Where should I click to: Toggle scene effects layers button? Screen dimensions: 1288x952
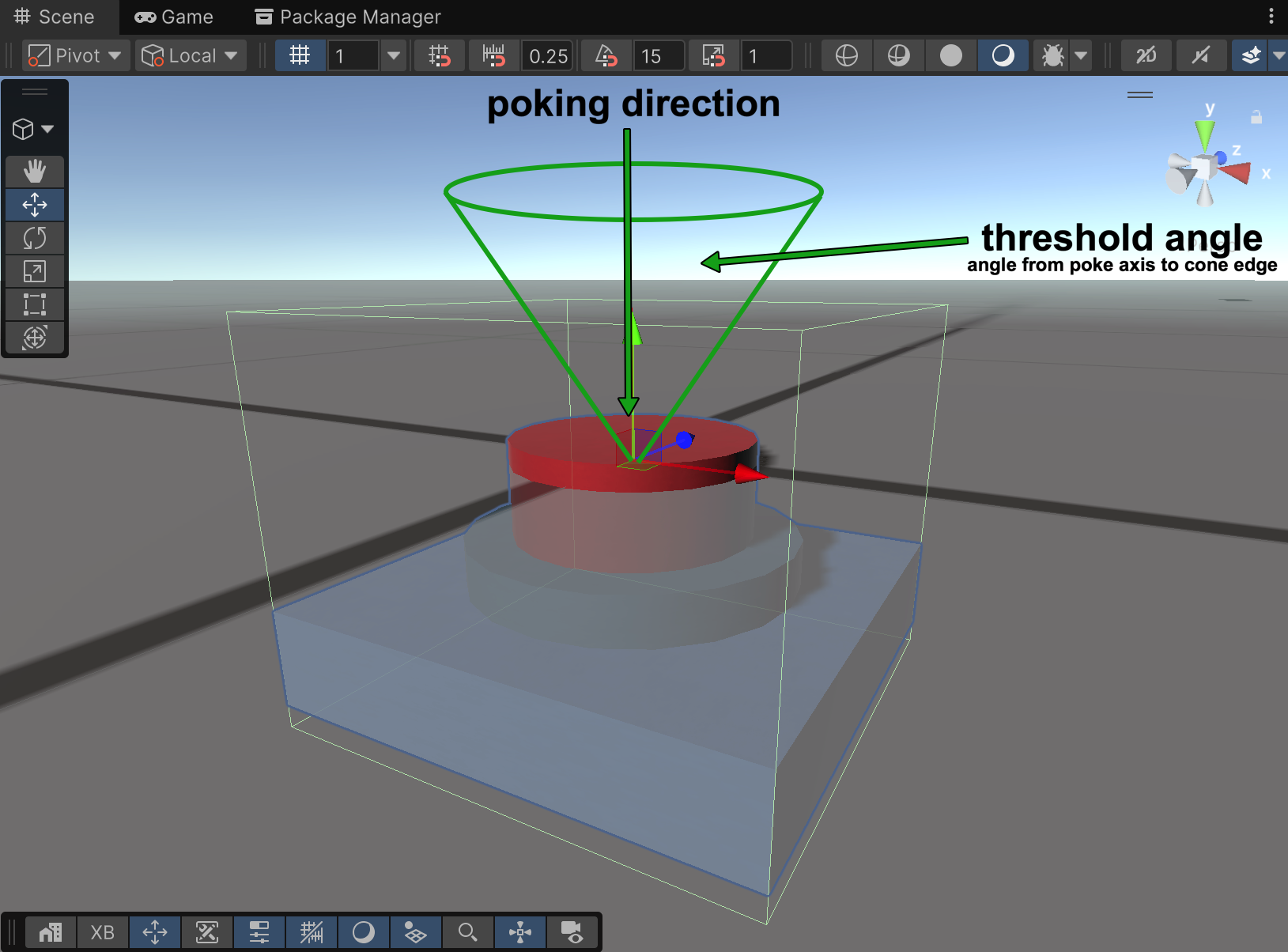point(1250,55)
